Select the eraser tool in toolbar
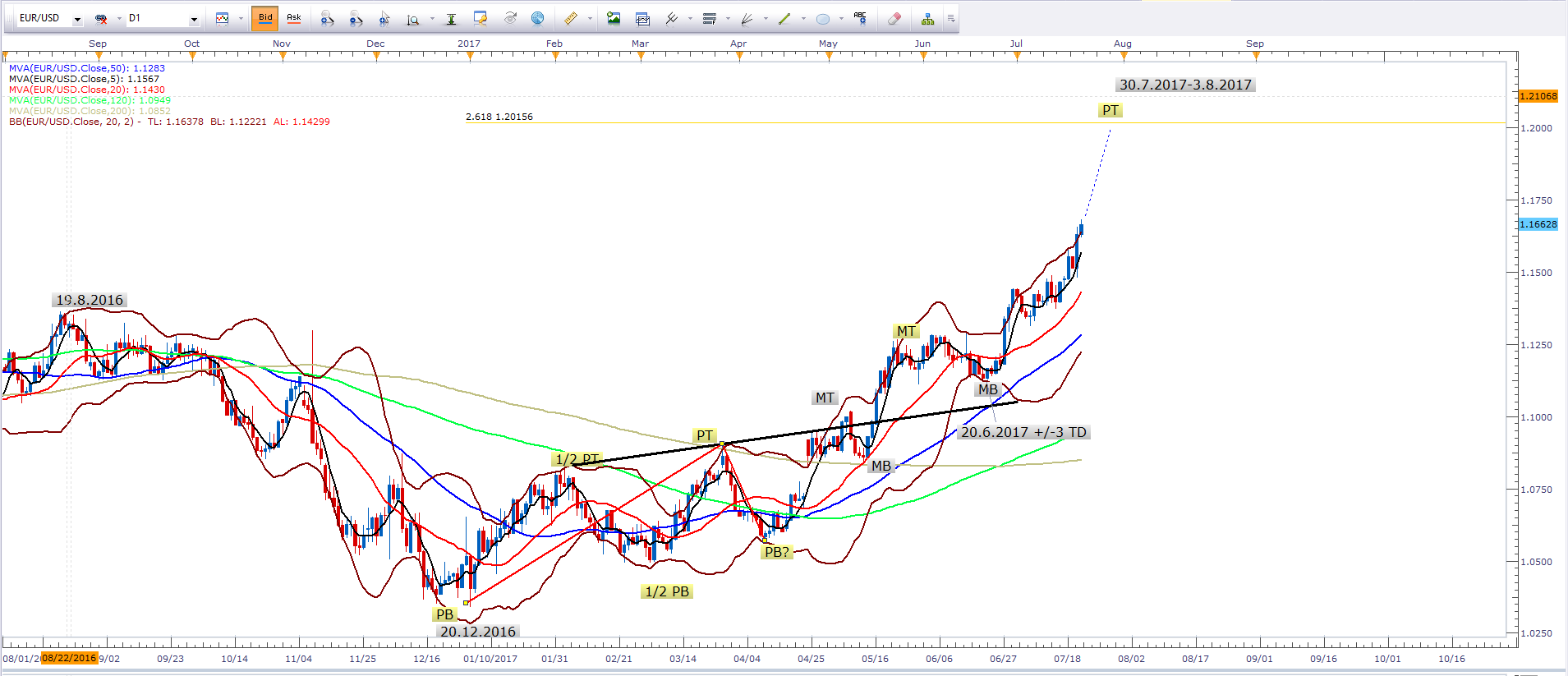The width and height of the screenshot is (1568, 676). click(894, 18)
